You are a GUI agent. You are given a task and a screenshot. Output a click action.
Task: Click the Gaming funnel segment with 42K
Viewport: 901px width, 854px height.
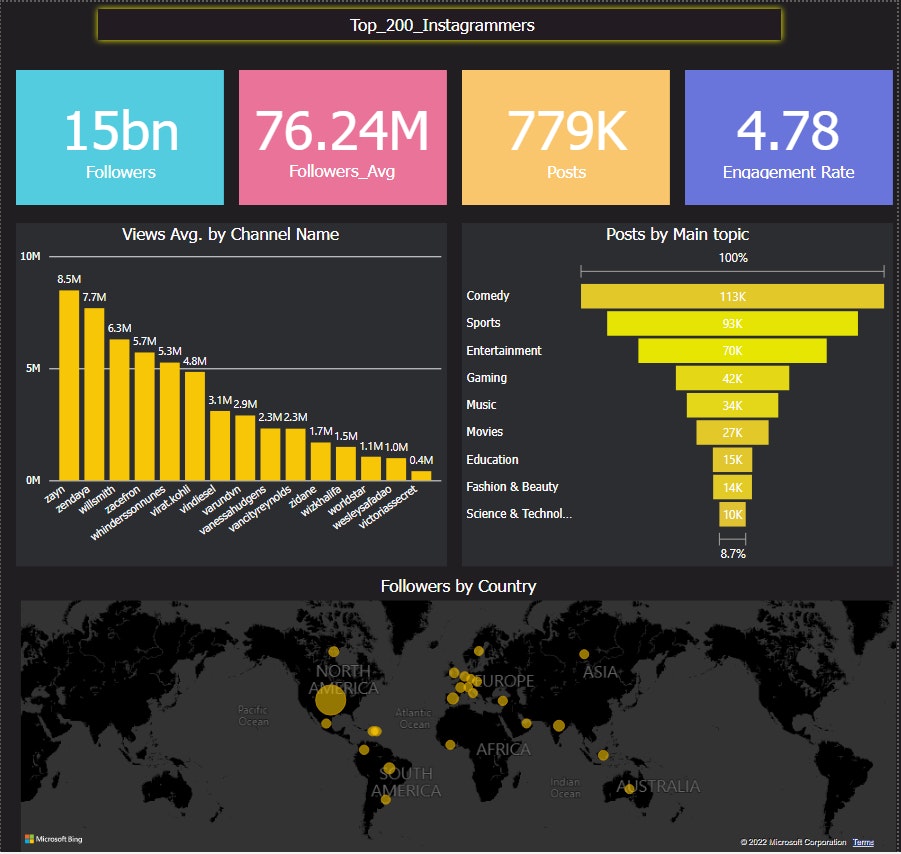(732, 378)
